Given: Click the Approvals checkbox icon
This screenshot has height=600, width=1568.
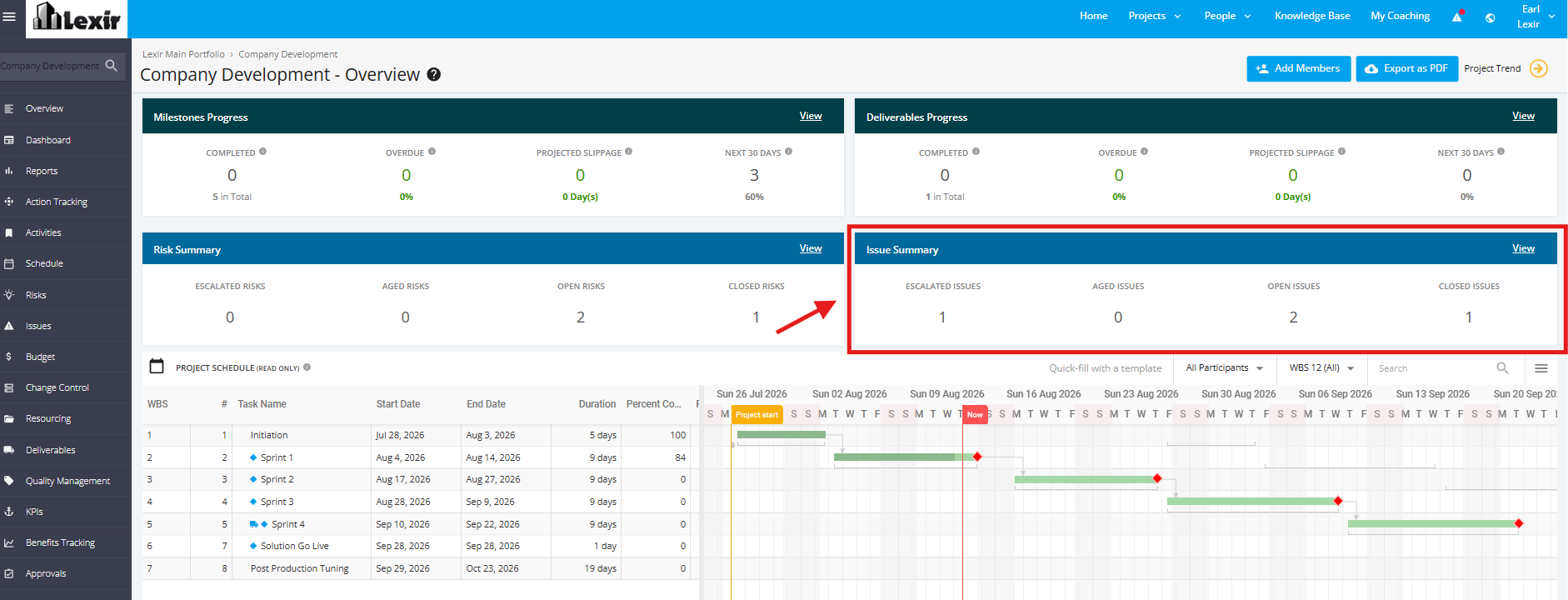Looking at the screenshot, I should tap(9, 573).
